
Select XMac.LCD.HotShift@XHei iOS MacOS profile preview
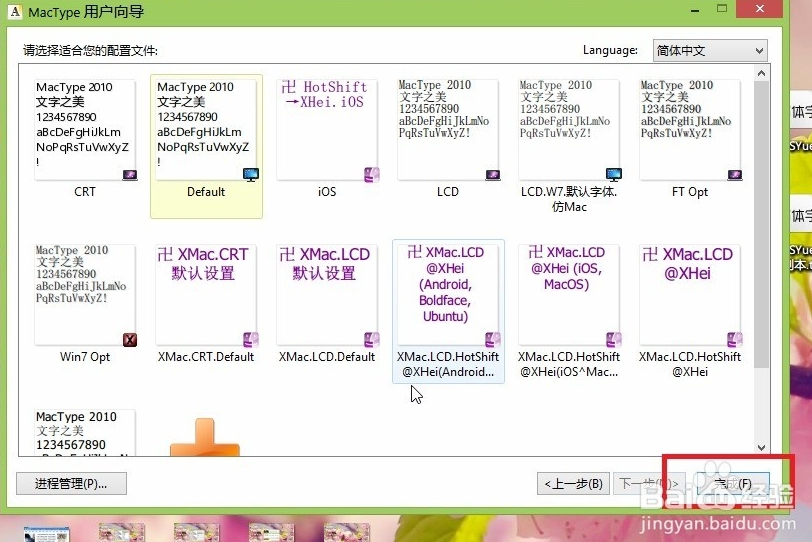[x=569, y=295]
